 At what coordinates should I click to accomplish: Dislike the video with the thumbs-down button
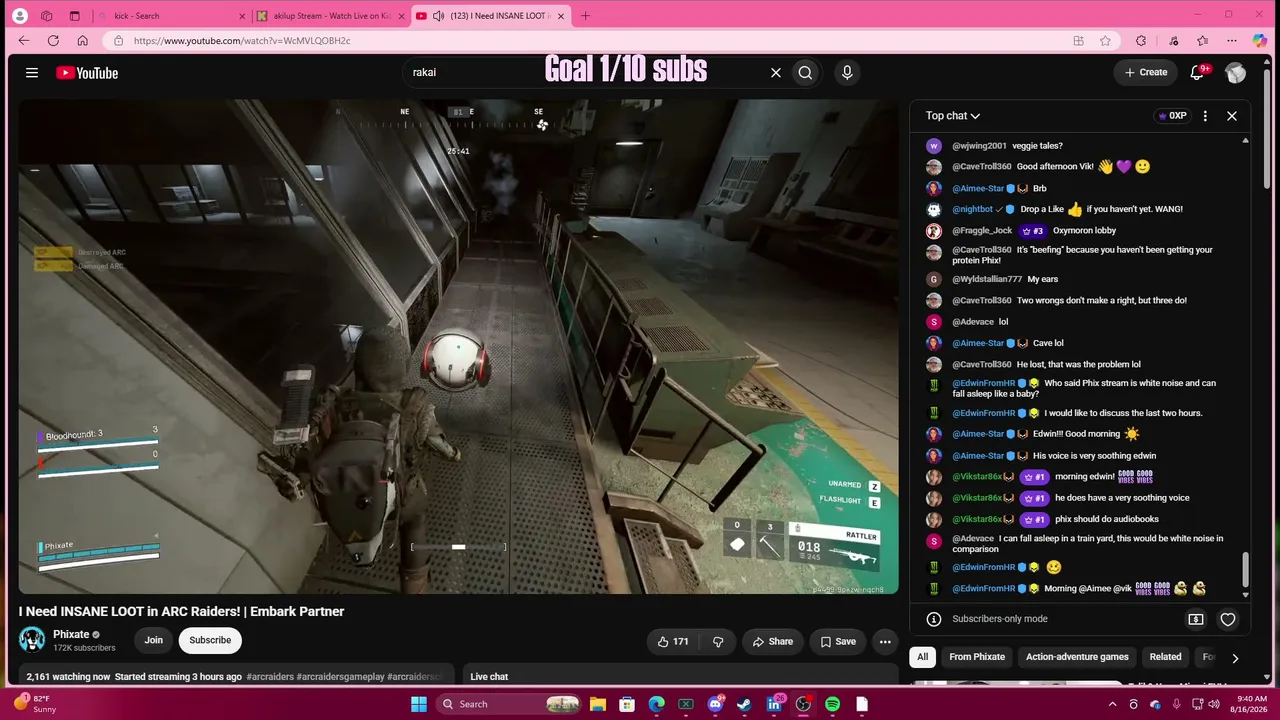point(718,641)
